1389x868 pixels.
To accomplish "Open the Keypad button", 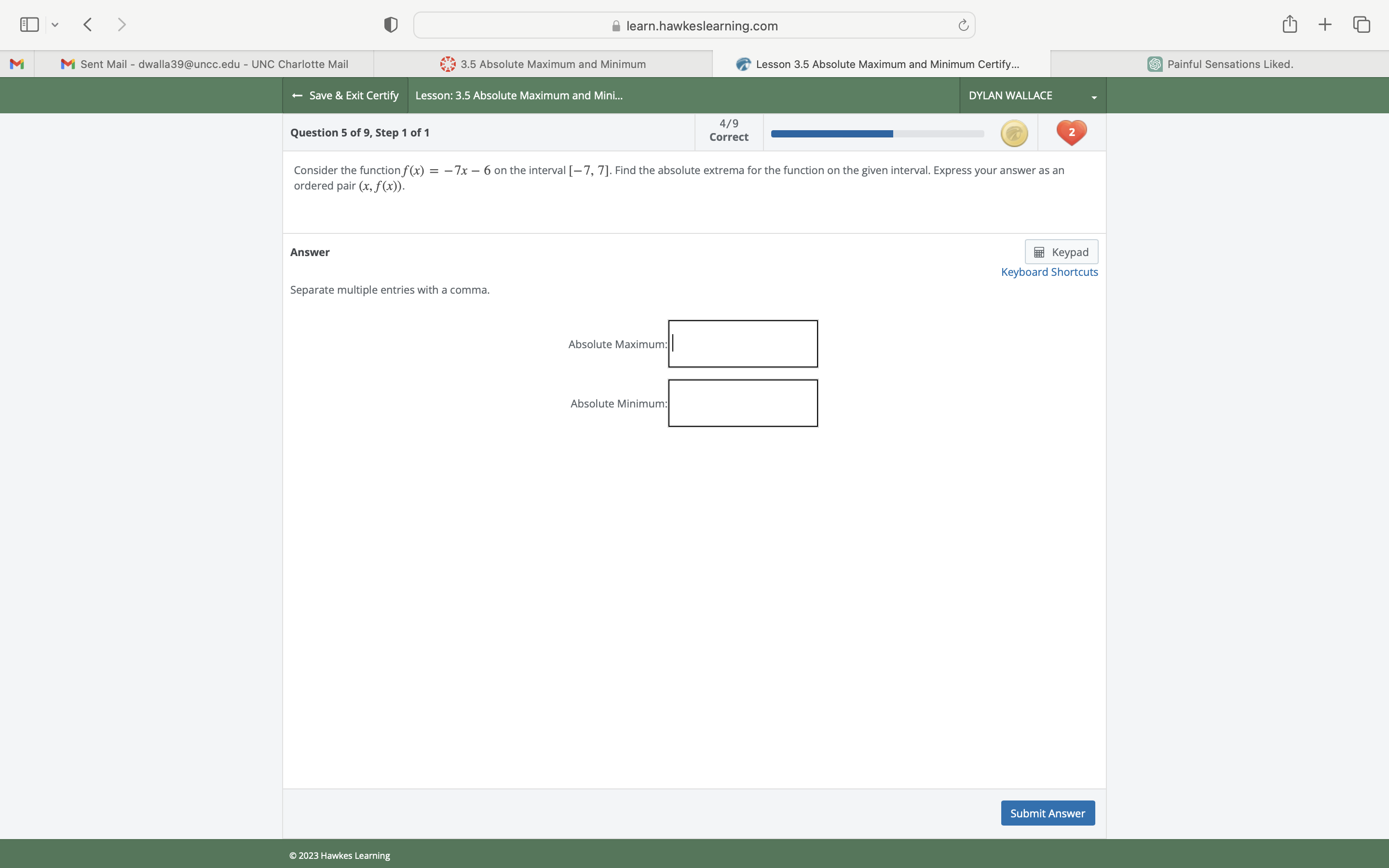I will (1061, 252).
